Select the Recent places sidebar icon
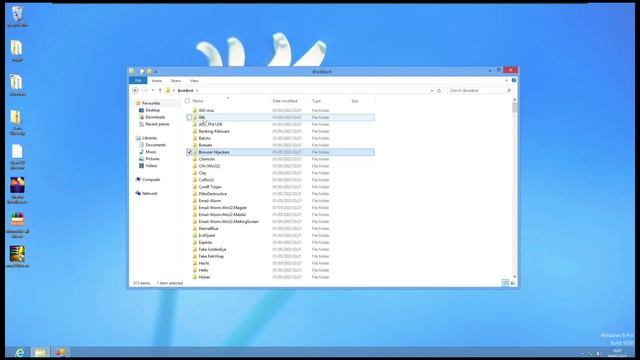 (141, 124)
